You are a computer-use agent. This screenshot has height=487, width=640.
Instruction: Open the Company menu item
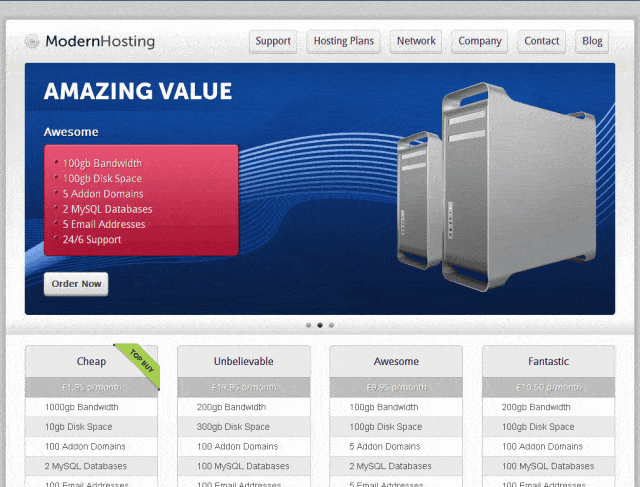click(480, 41)
